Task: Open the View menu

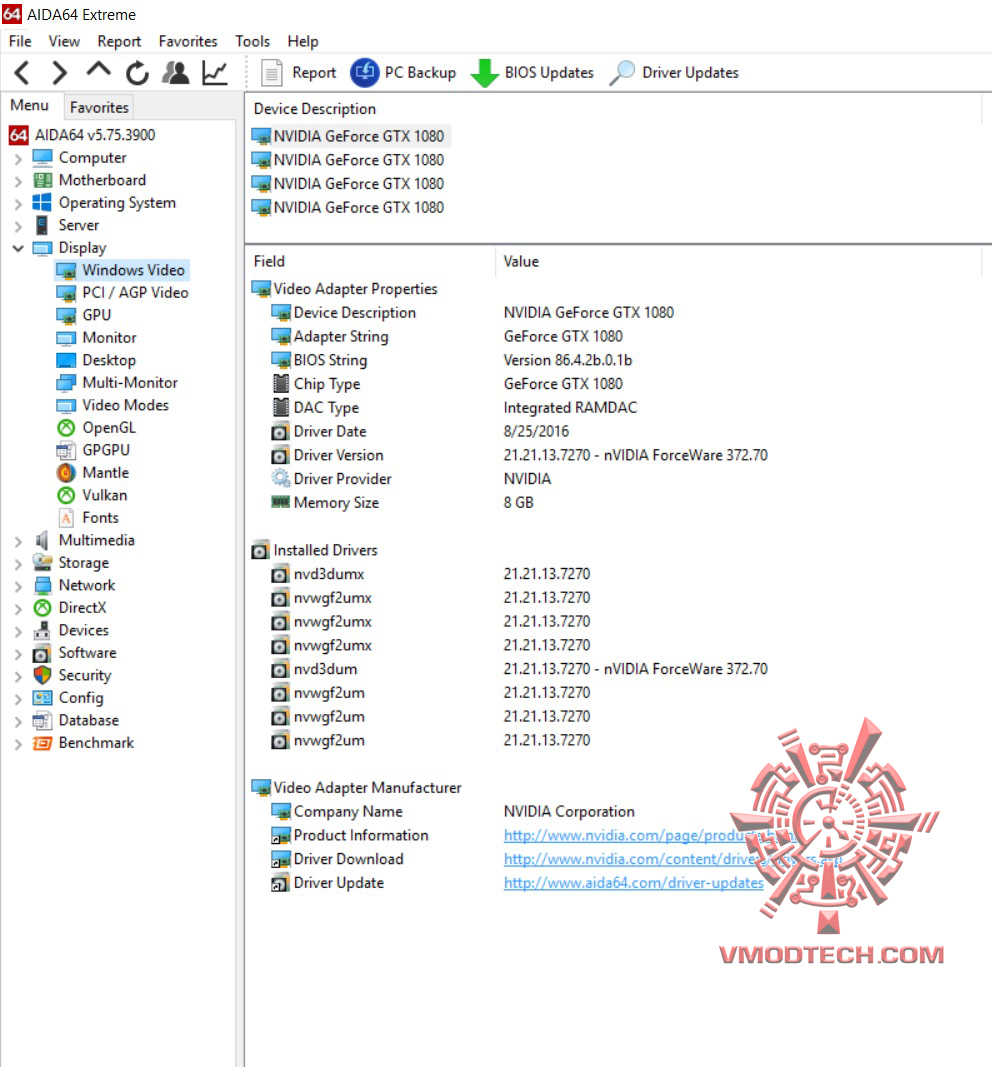Action: click(x=64, y=42)
